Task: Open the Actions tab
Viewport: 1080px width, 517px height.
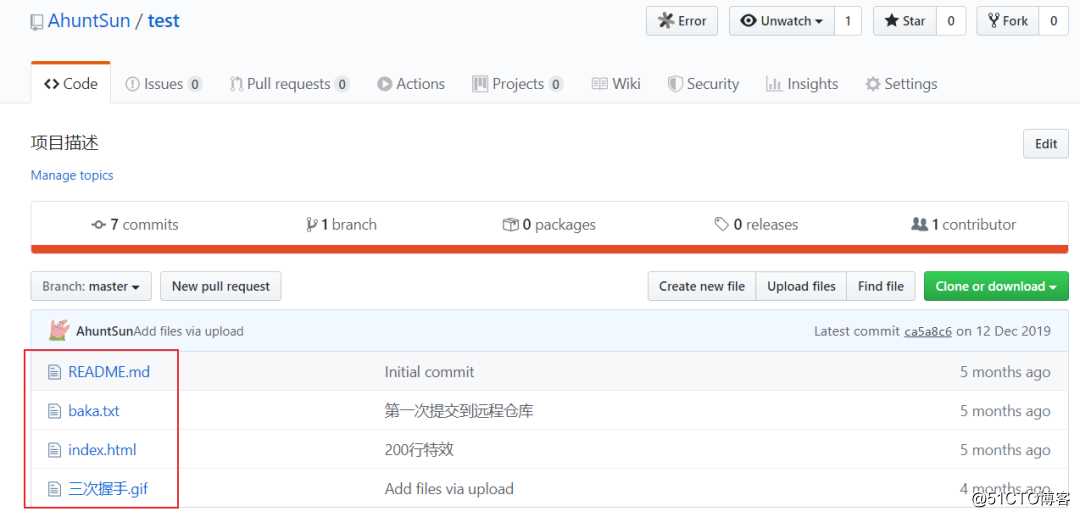Action: pos(411,84)
